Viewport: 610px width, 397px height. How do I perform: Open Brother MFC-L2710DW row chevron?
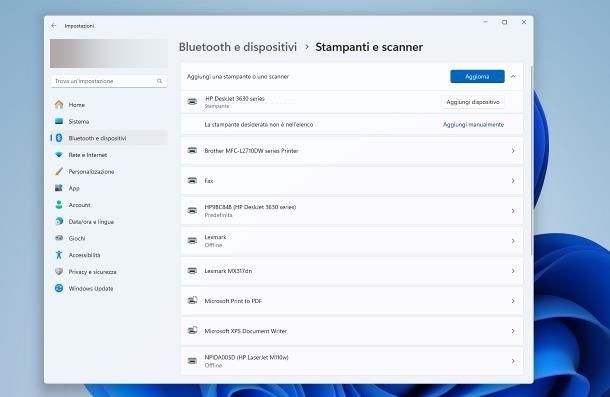click(513, 151)
